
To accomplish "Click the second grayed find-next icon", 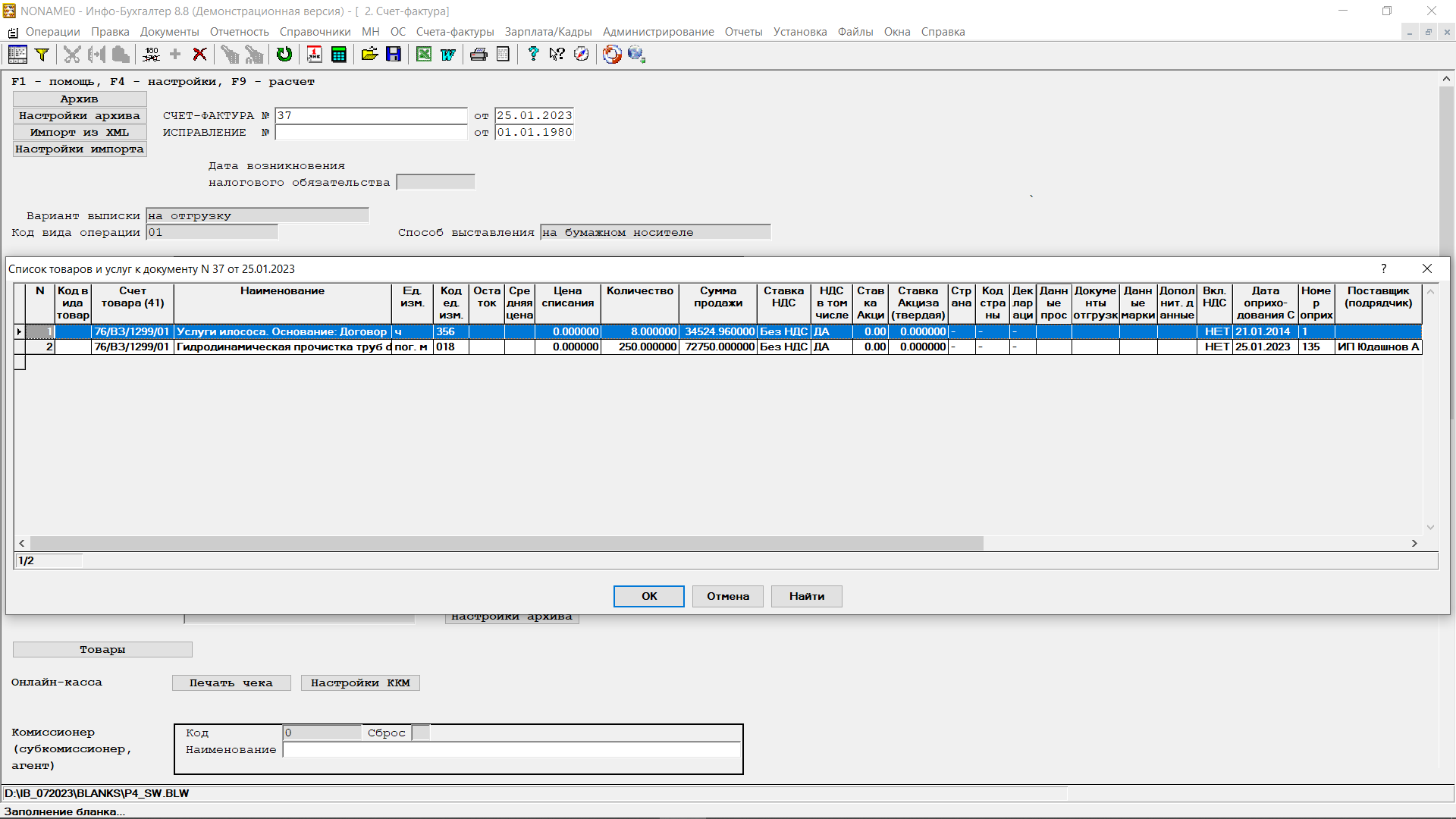I will tap(254, 54).
